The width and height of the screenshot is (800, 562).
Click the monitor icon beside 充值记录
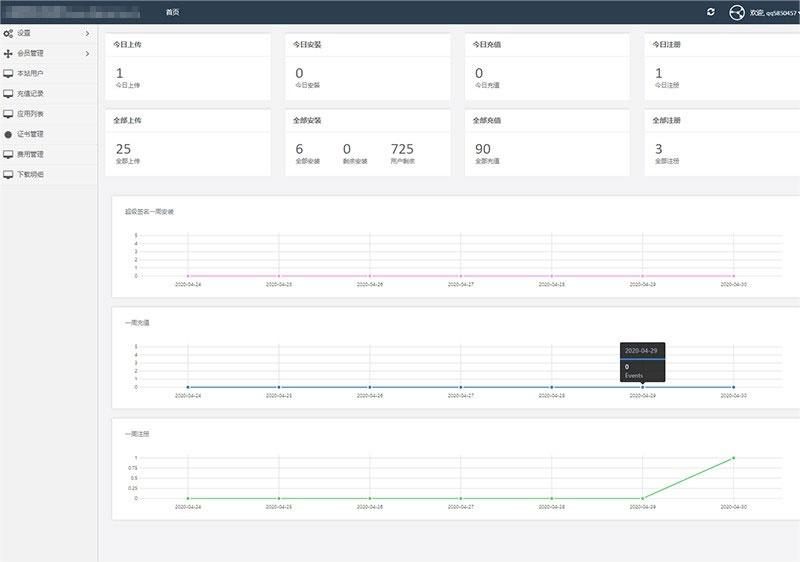[8, 94]
